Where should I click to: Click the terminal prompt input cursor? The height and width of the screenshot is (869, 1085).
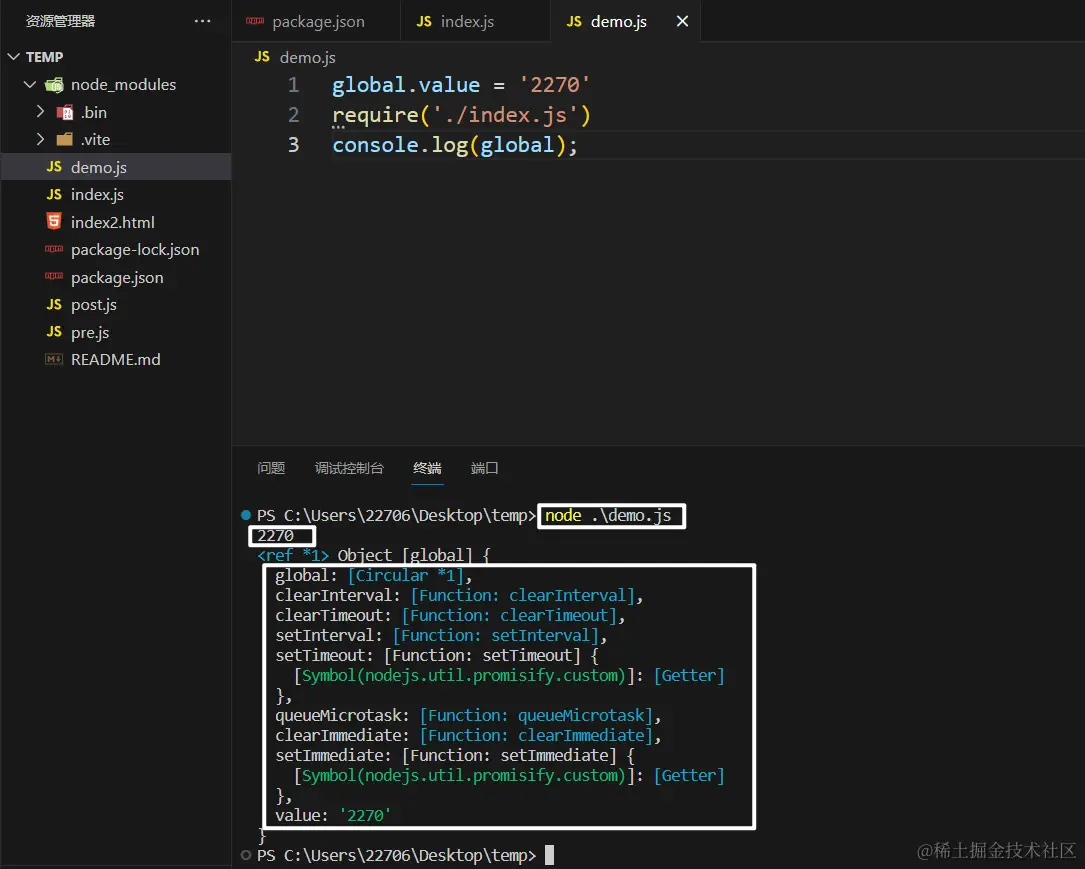tap(549, 855)
